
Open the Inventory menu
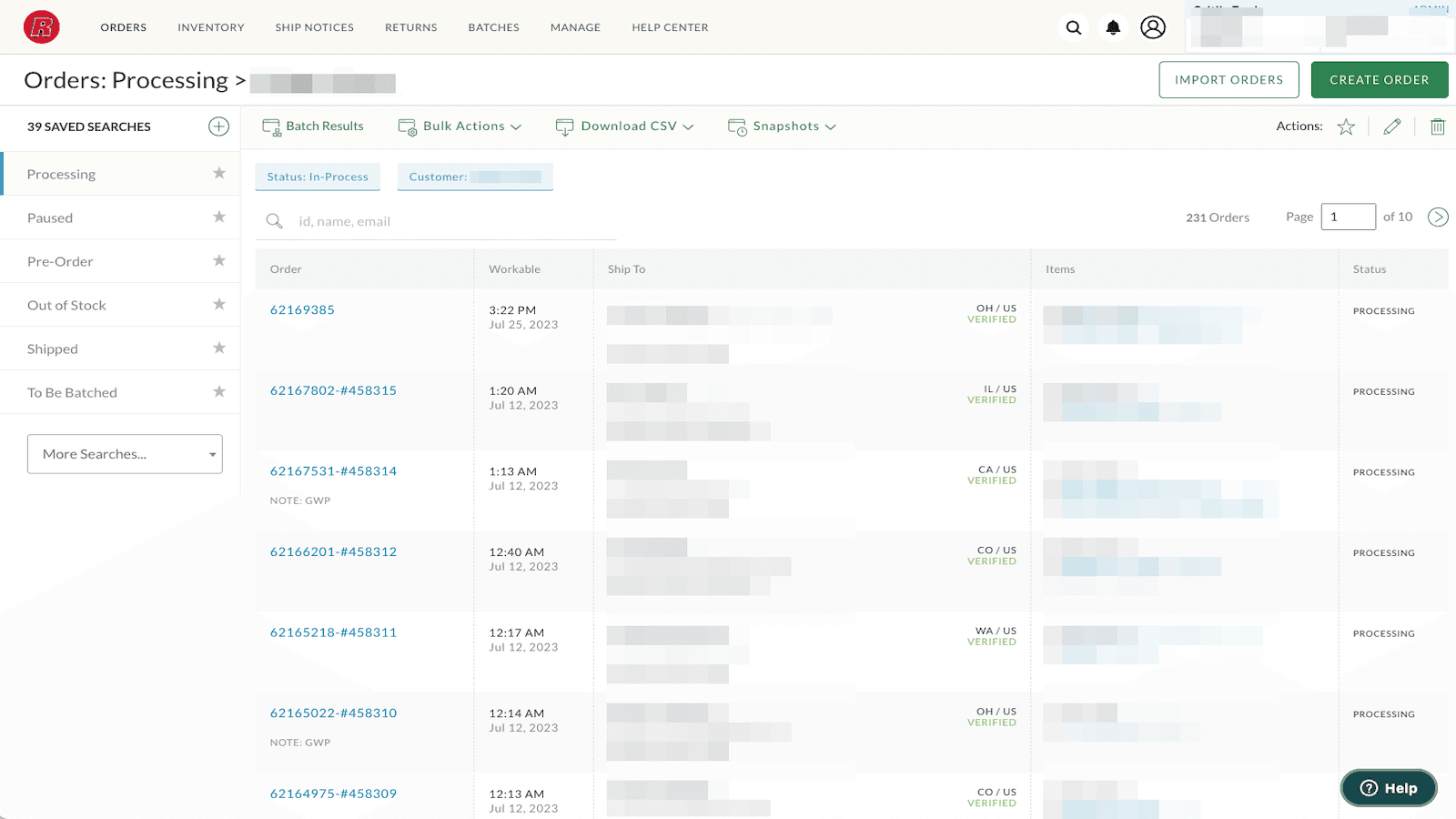point(211,27)
